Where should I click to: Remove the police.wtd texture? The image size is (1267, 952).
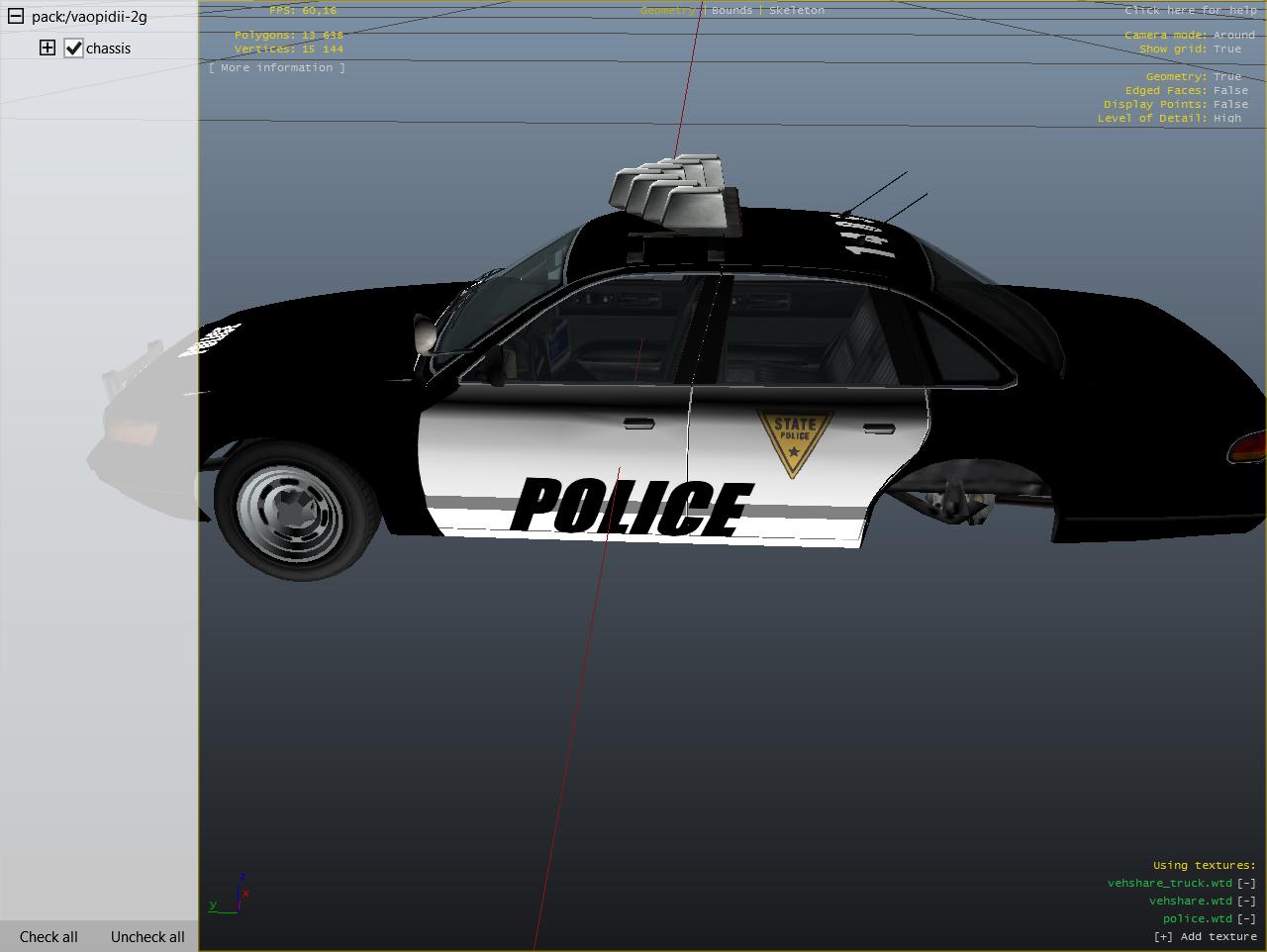coord(1246,918)
